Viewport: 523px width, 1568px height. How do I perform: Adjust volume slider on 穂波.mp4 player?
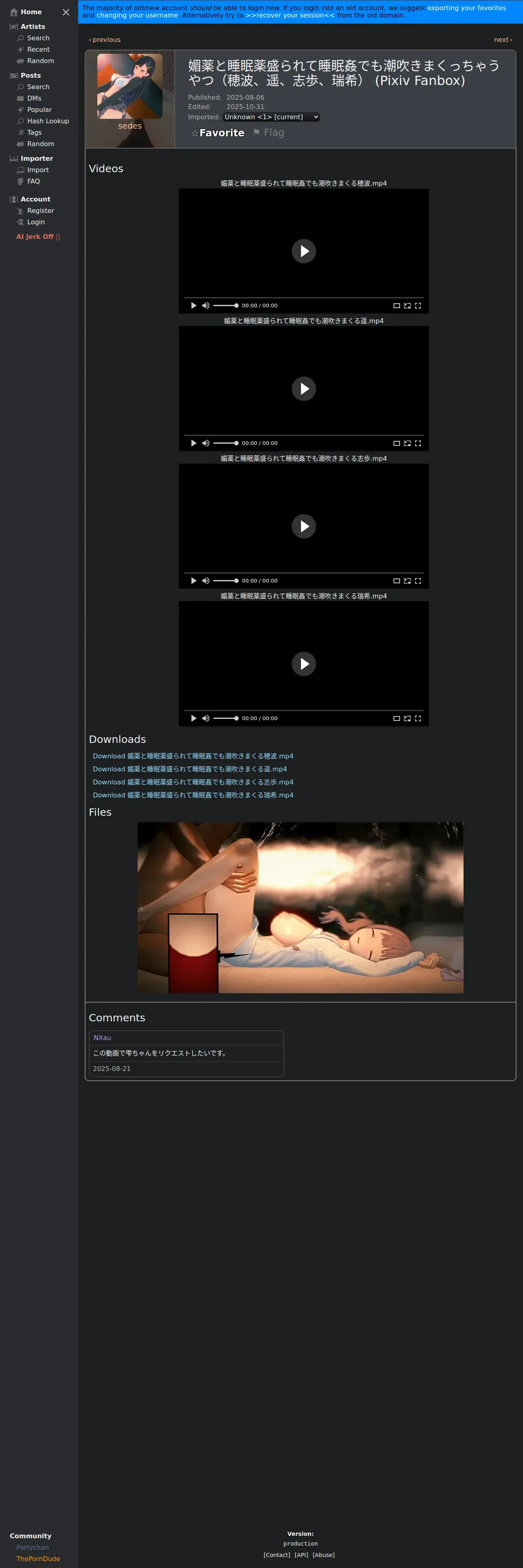point(225,306)
